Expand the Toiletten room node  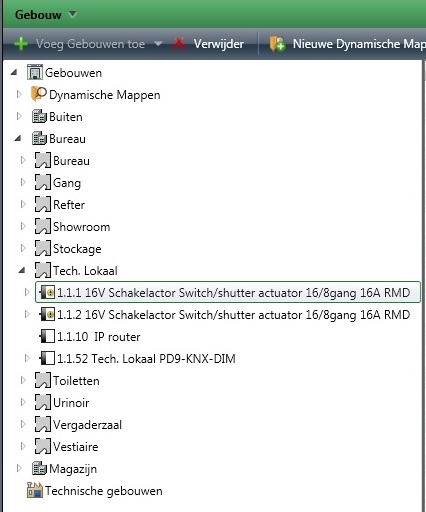(23, 380)
